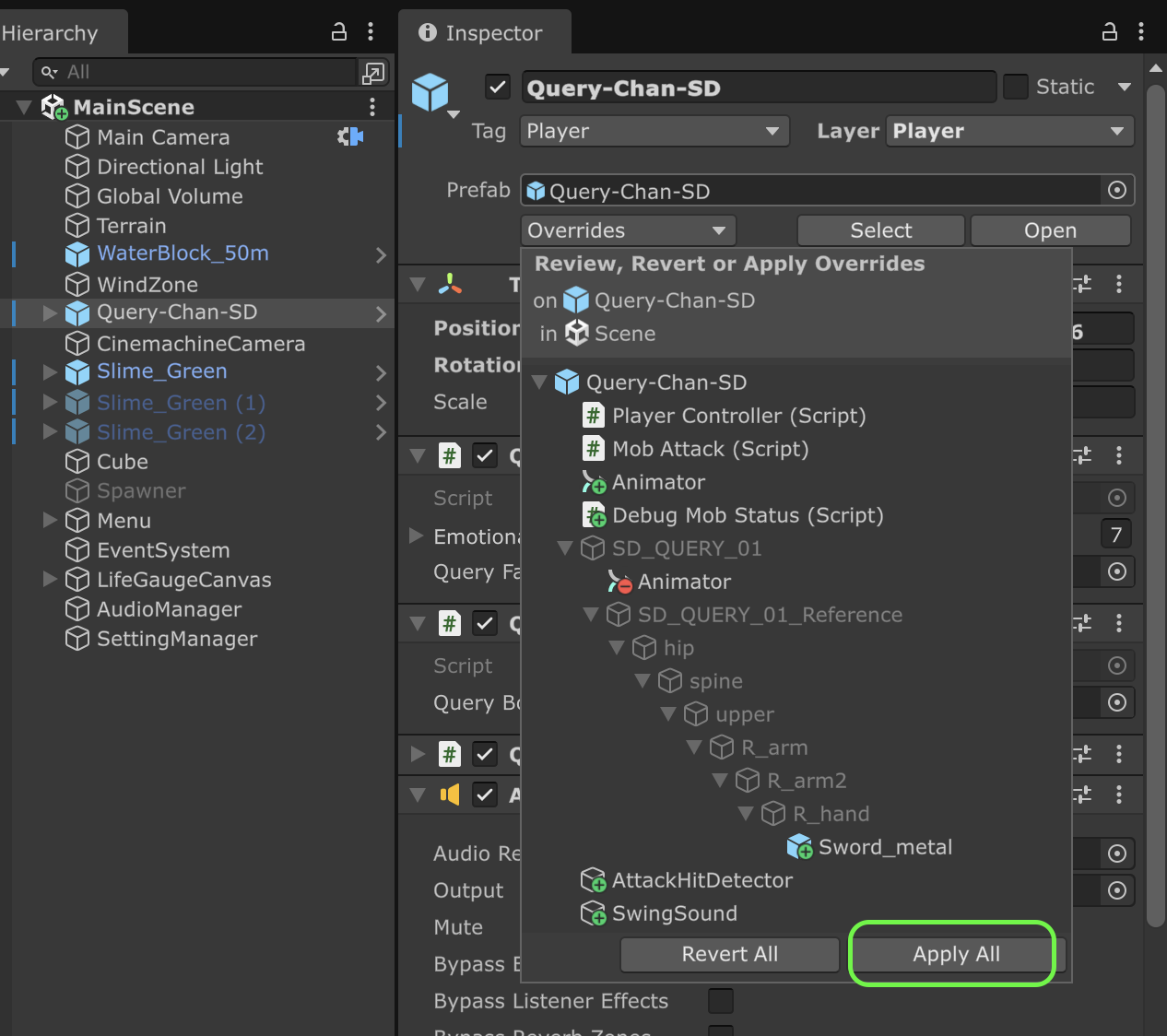
Task: Enable Bypass Listener Effects
Action: pyautogui.click(x=720, y=1001)
